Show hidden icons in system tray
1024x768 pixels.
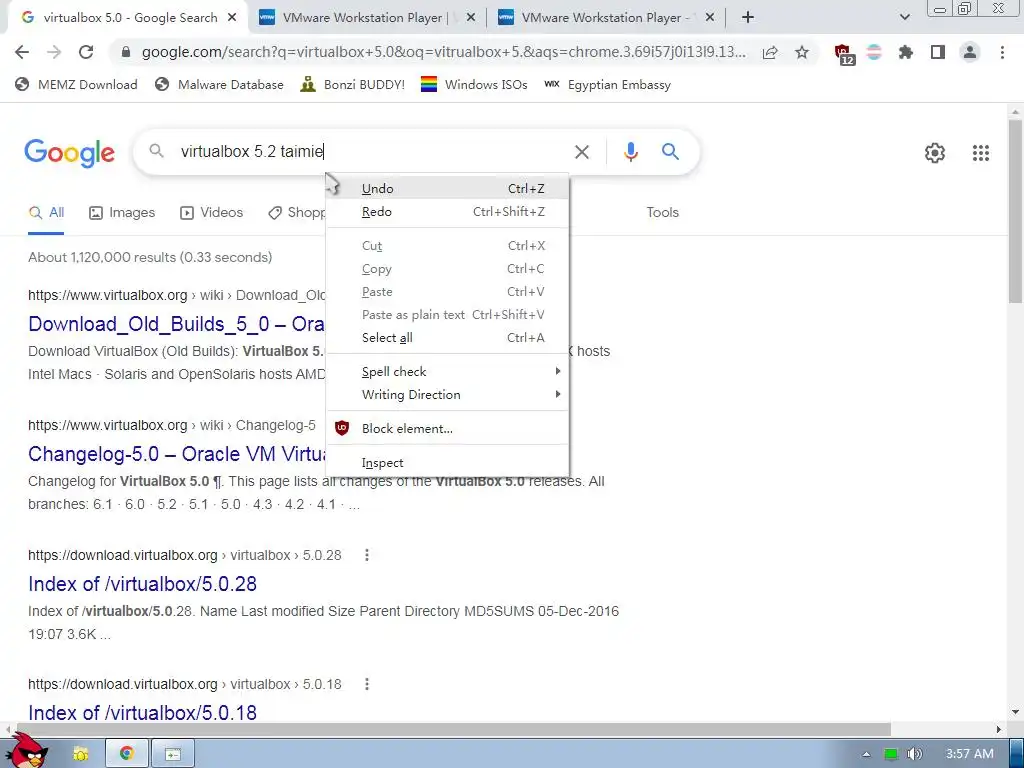(x=866, y=754)
